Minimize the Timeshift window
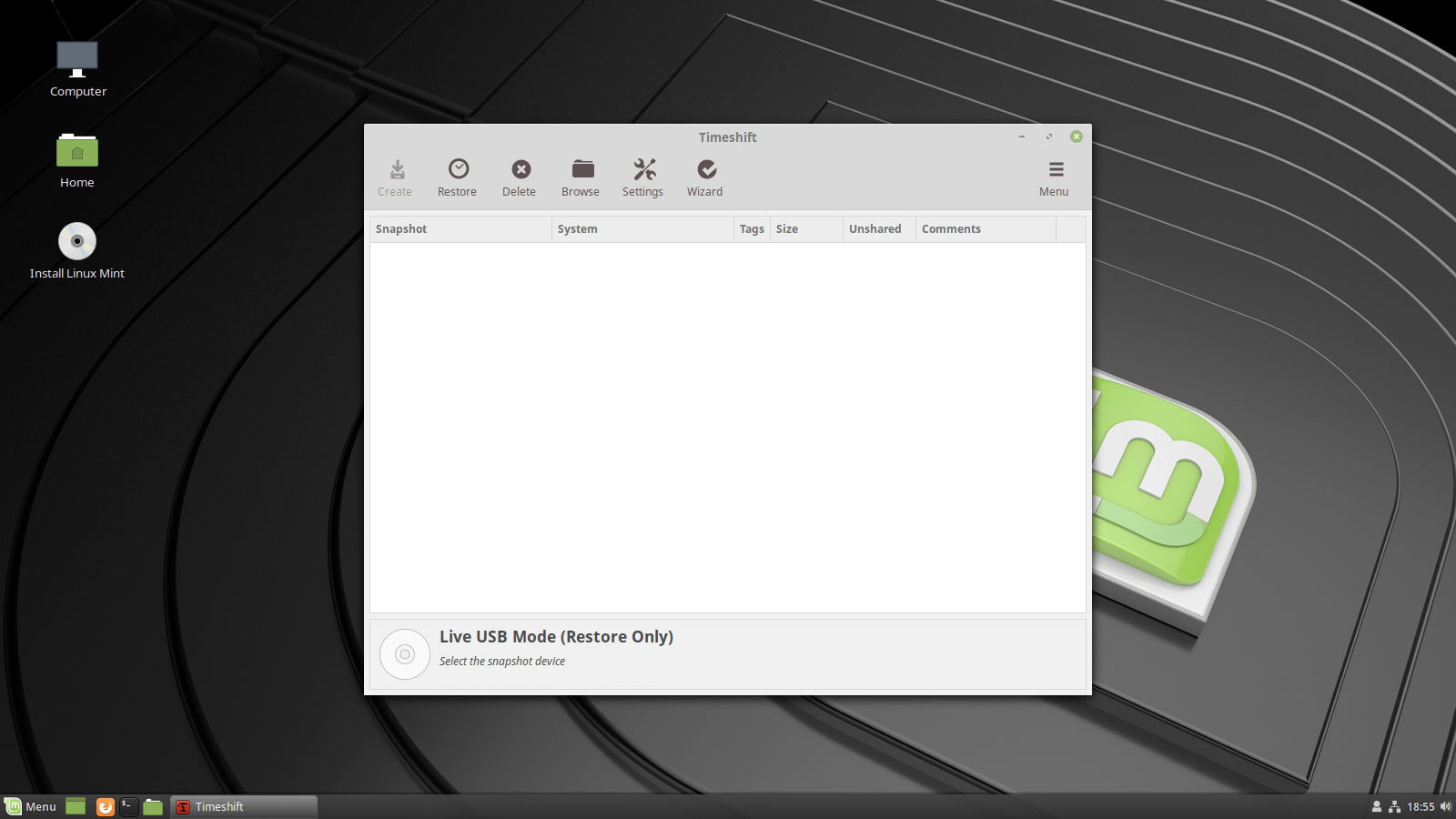Image resolution: width=1456 pixels, height=819 pixels. pyautogui.click(x=1022, y=136)
